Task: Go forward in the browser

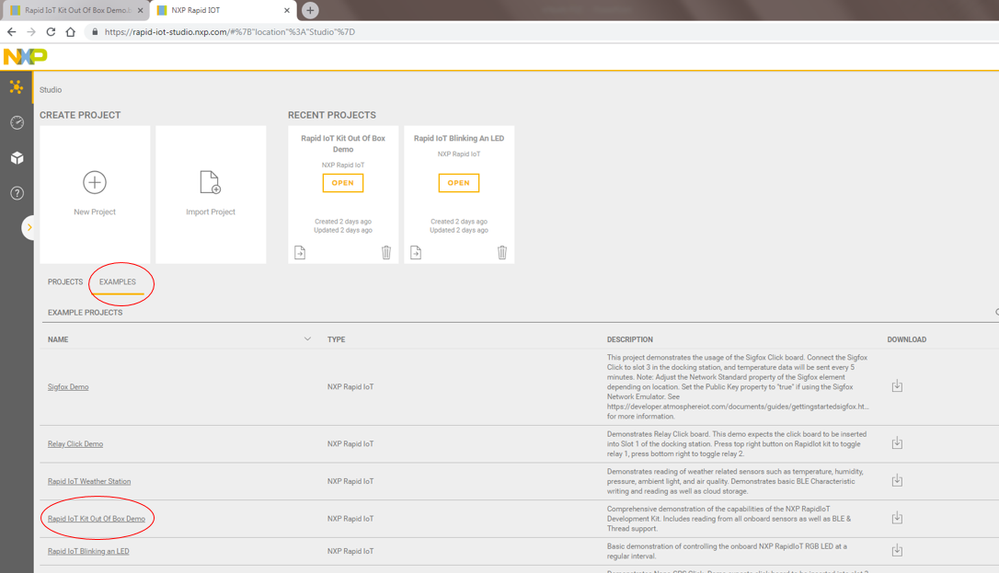Action: click(31, 32)
